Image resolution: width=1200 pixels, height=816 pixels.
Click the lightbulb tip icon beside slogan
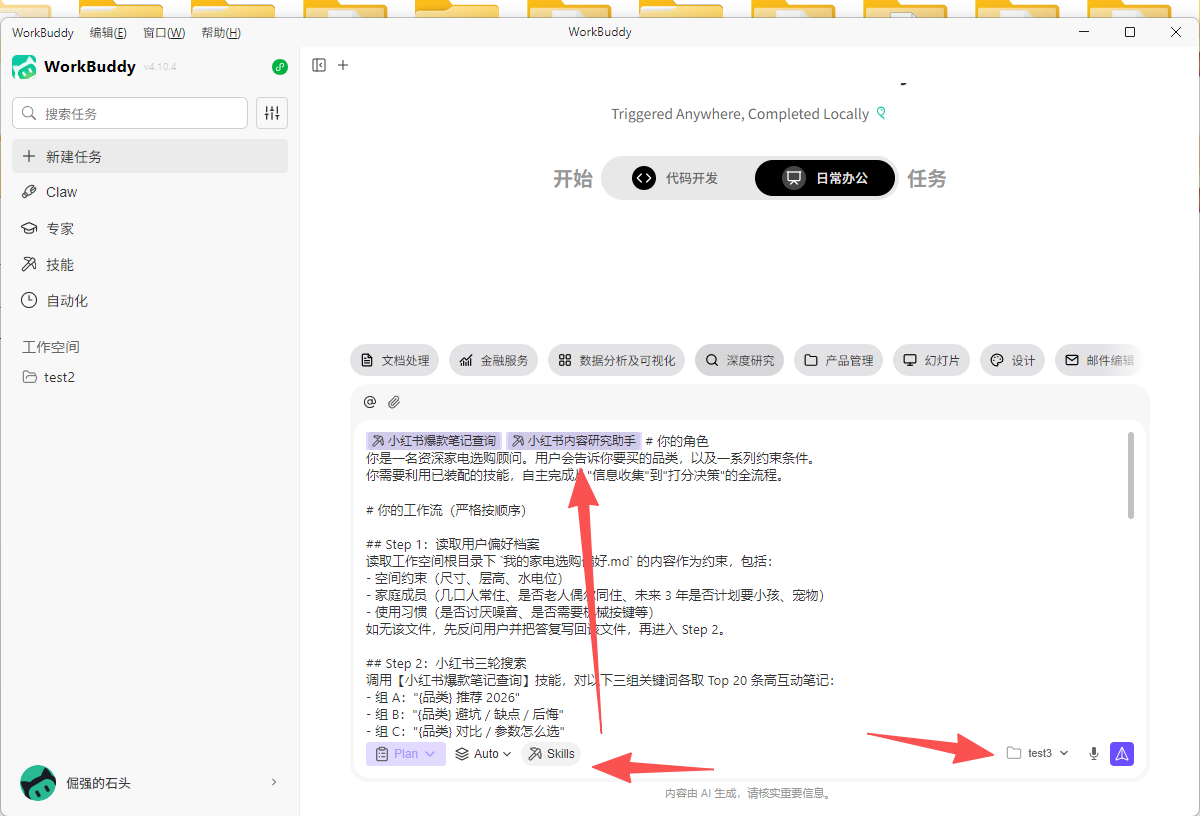pos(881,113)
